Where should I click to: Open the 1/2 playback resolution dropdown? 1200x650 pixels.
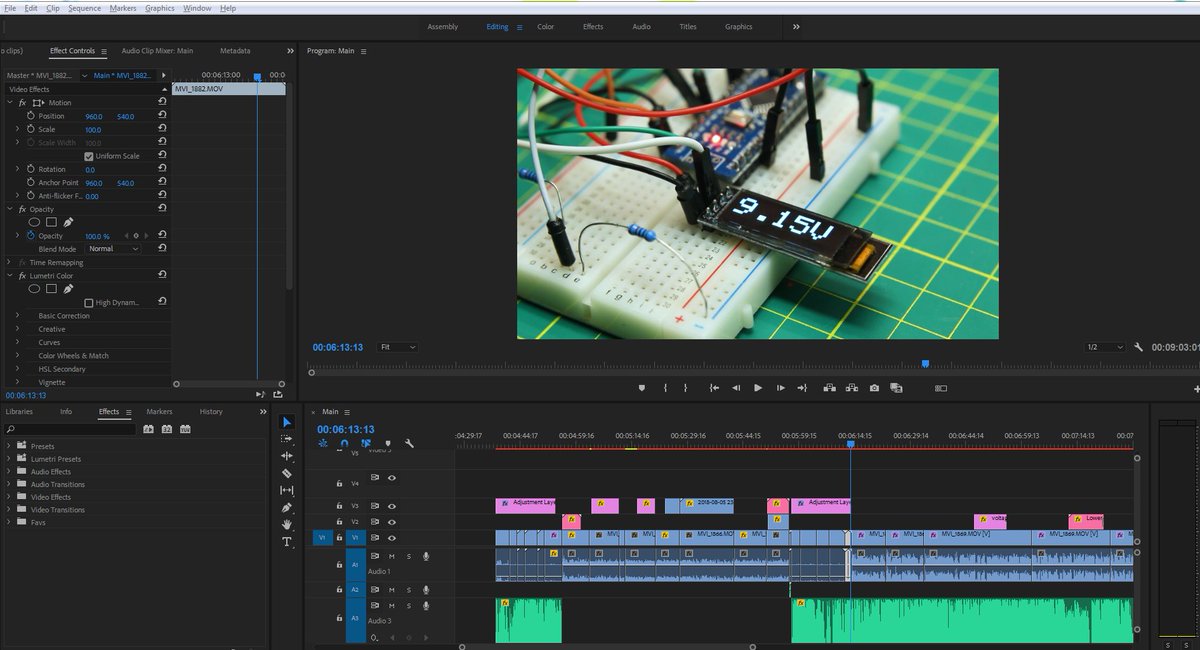click(1105, 347)
